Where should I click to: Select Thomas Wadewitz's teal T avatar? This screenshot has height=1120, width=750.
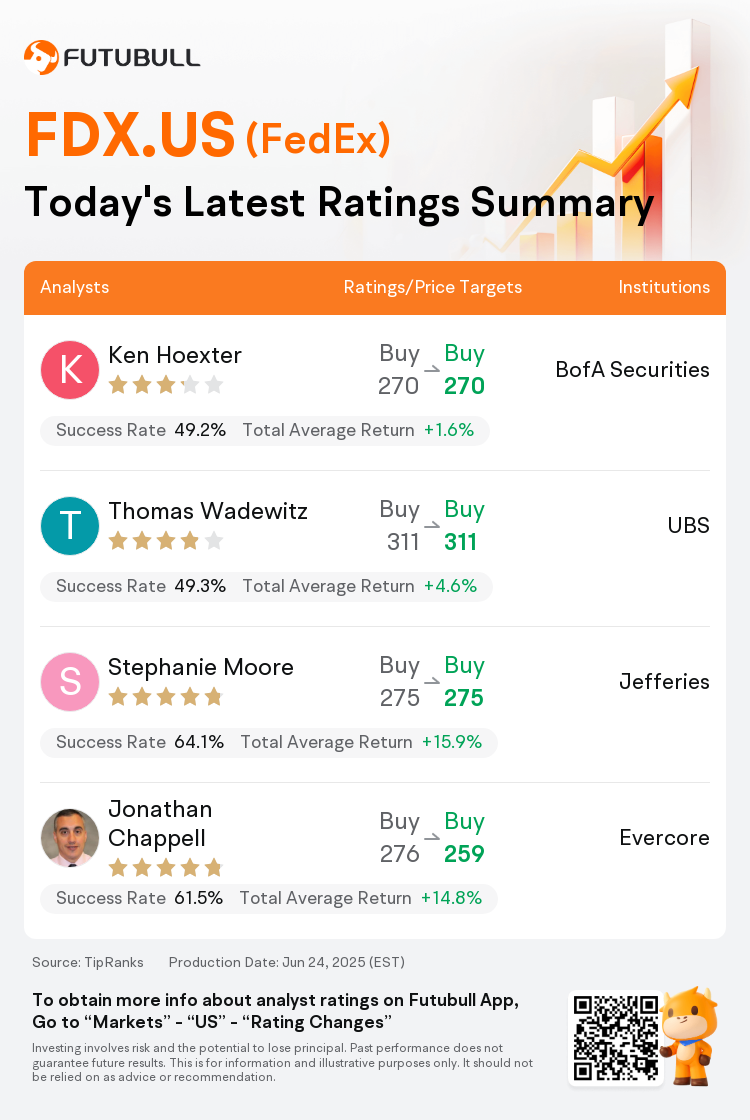pyautogui.click(x=70, y=526)
